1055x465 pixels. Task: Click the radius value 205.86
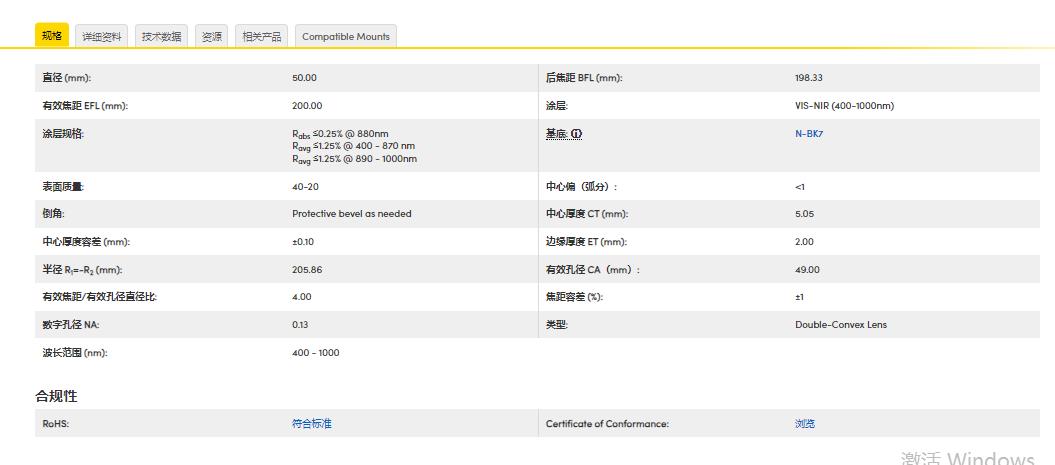(x=307, y=269)
